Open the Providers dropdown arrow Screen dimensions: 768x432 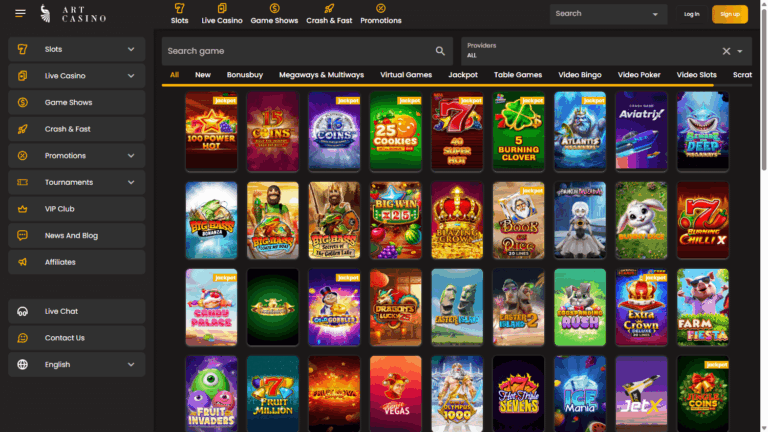740,51
